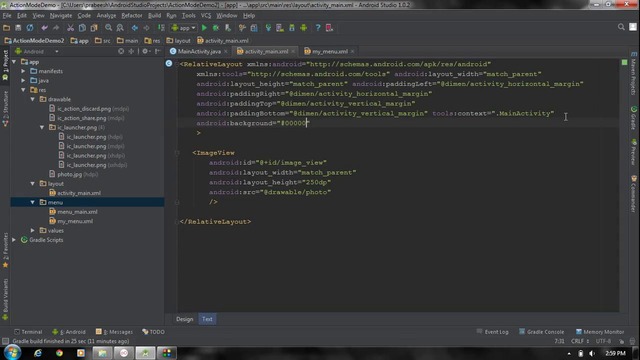Click the Undo toolbar icon
Viewport: 640px width, 360px height.
click(x=44, y=28)
